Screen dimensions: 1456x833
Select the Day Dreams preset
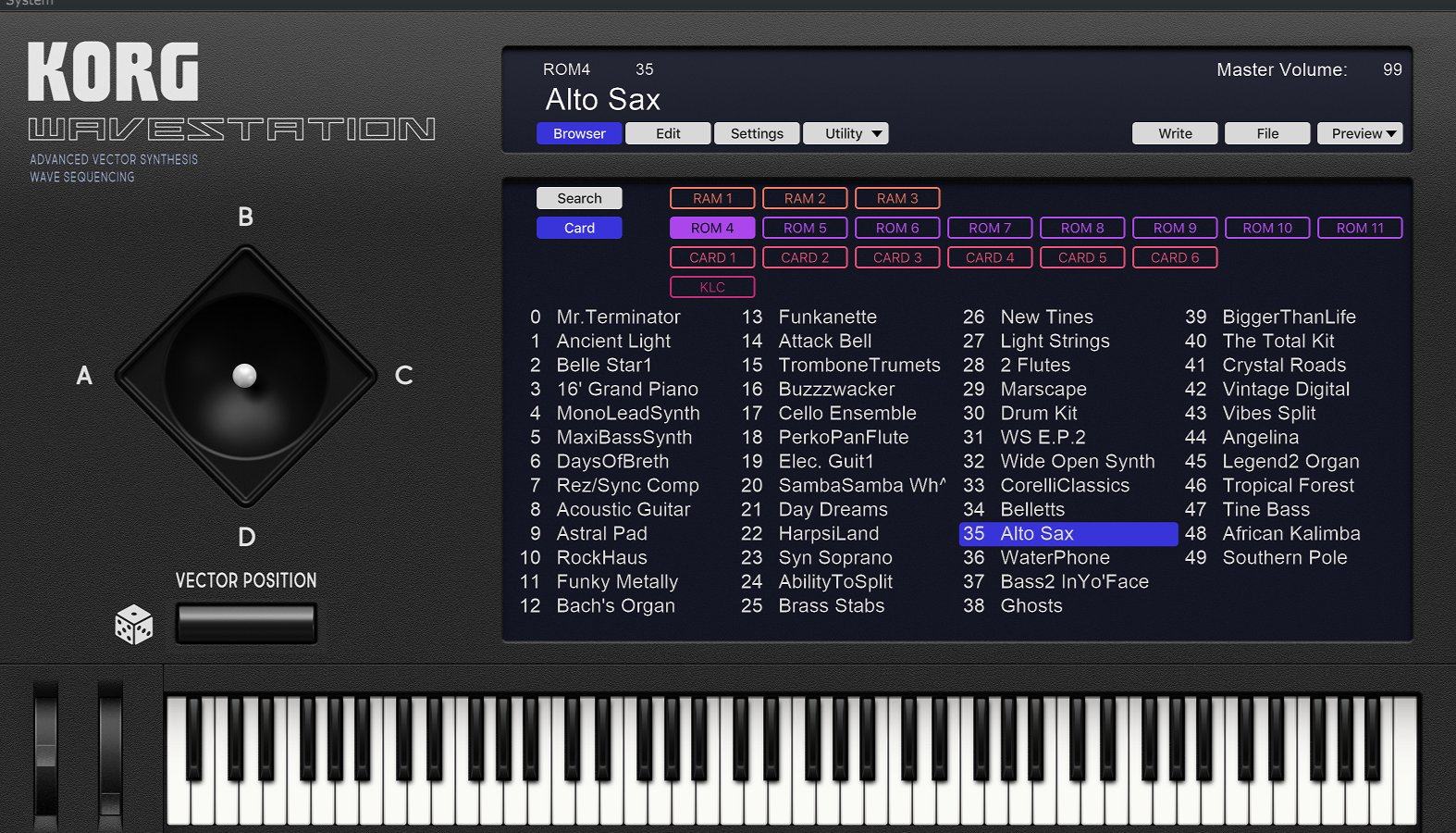pyautogui.click(x=833, y=509)
